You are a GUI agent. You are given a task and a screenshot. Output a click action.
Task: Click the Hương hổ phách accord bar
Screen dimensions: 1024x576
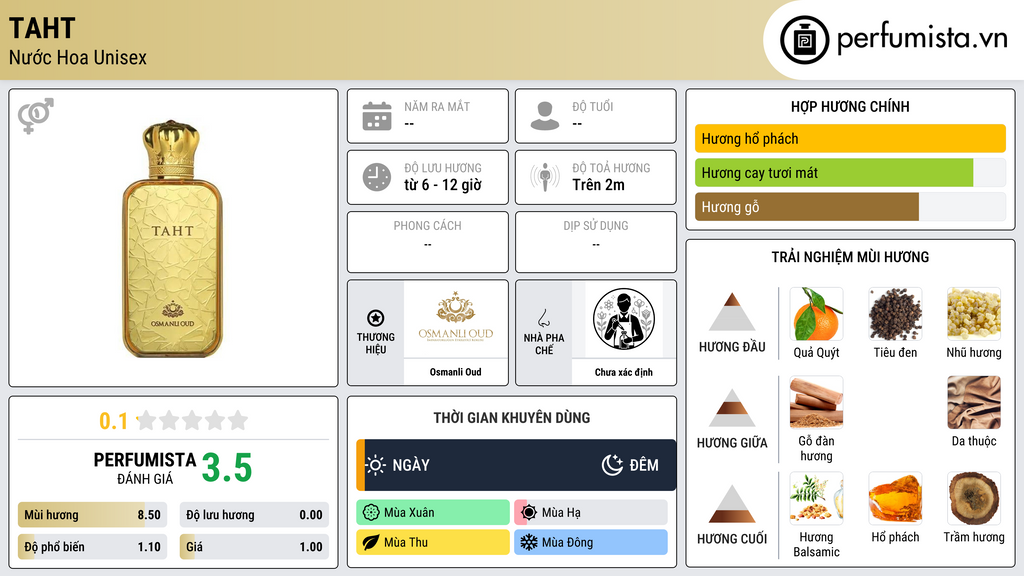click(850, 138)
